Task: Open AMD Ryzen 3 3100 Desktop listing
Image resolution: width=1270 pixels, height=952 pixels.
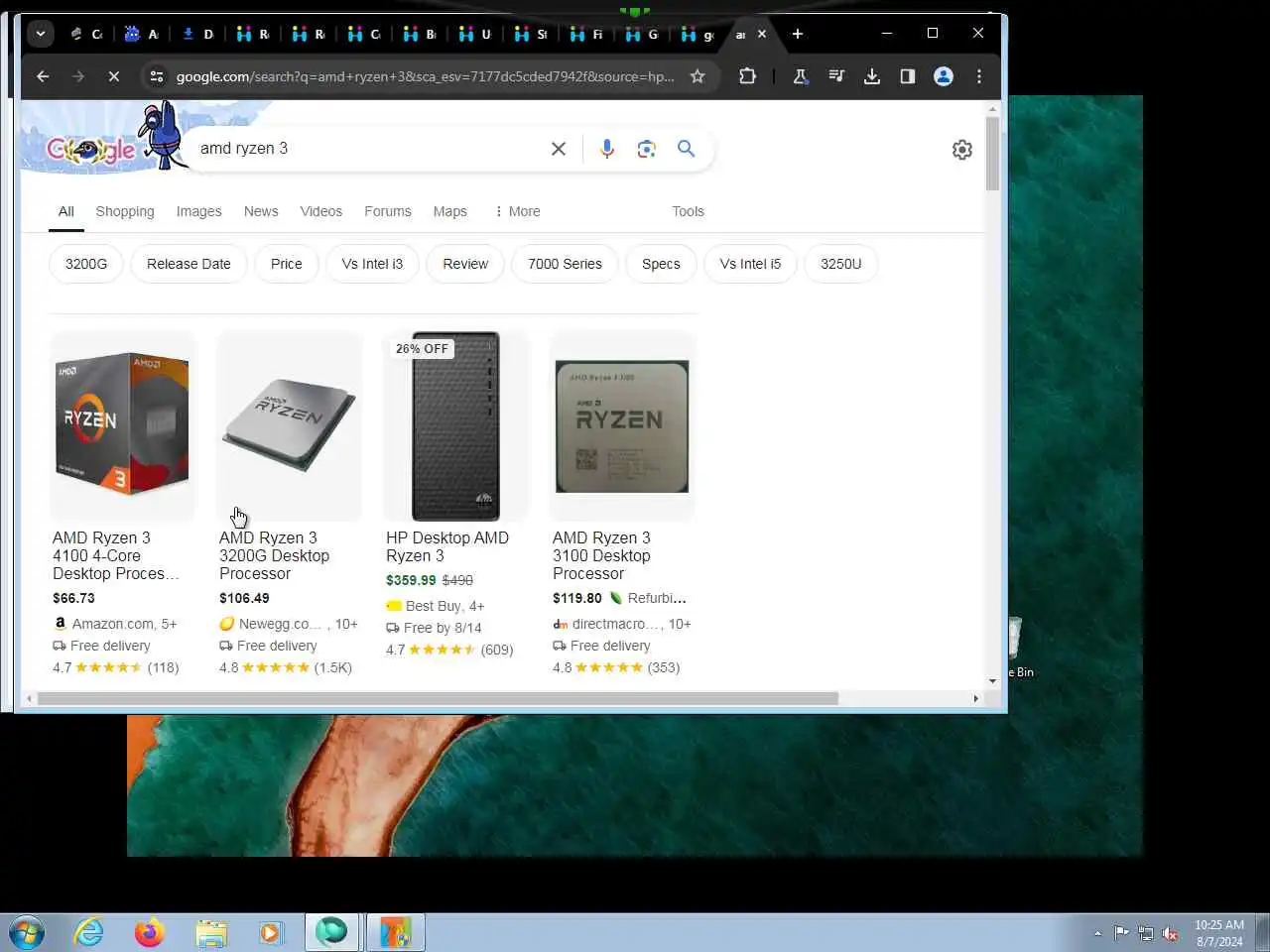Action: click(x=601, y=555)
